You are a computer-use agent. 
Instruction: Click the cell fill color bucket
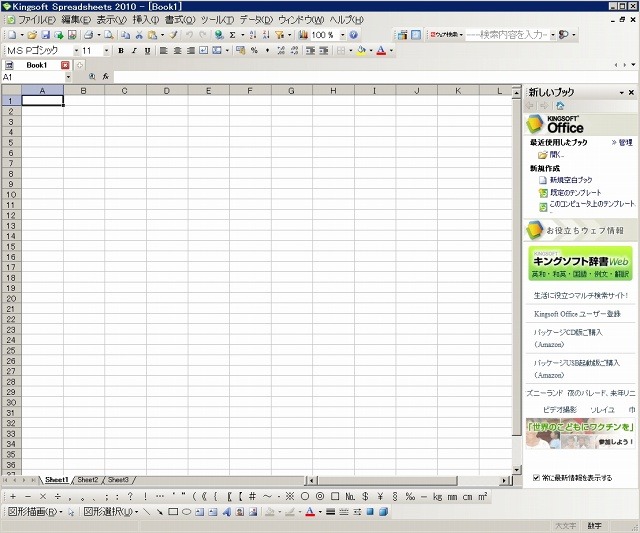(361, 51)
